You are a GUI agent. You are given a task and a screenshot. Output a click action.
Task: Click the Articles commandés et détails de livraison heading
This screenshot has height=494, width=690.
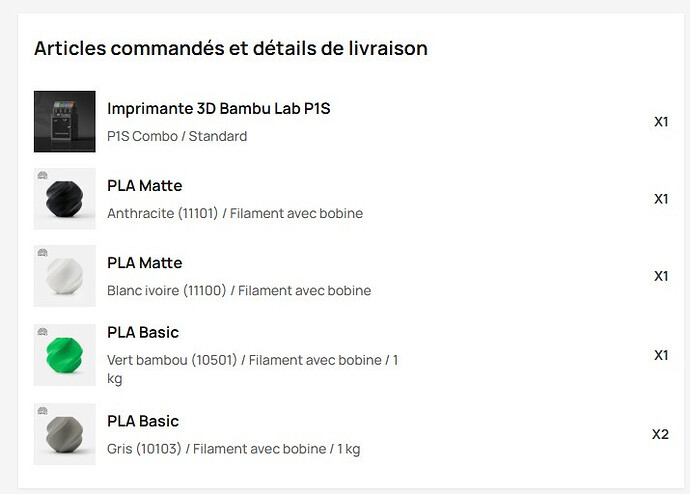[231, 48]
